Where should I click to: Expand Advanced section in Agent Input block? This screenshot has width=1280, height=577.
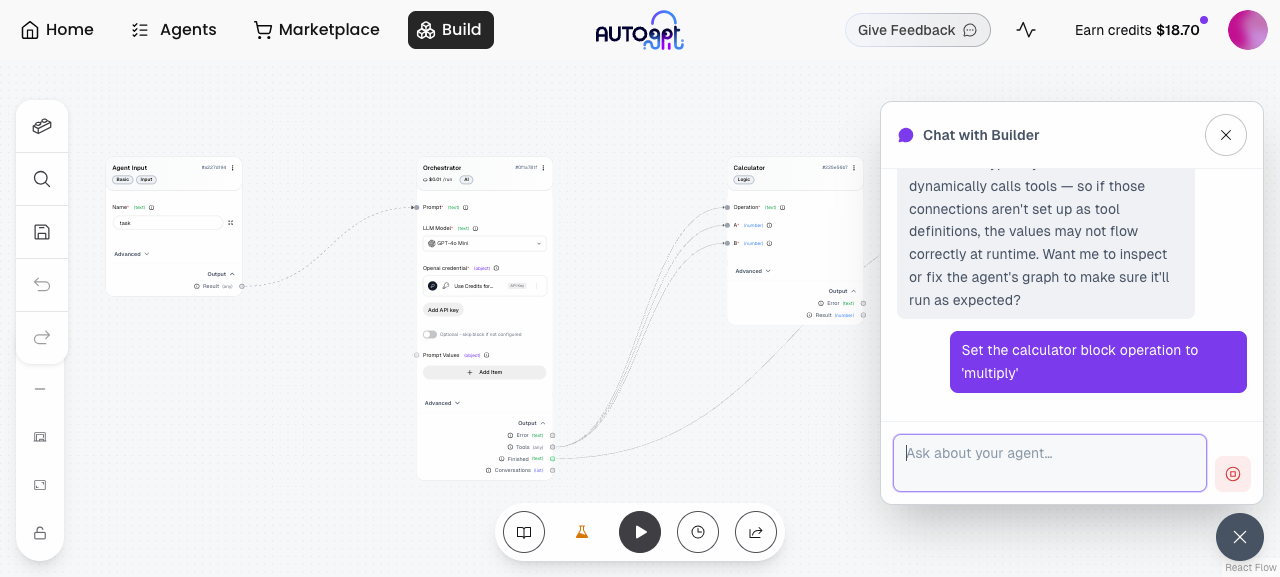point(132,254)
